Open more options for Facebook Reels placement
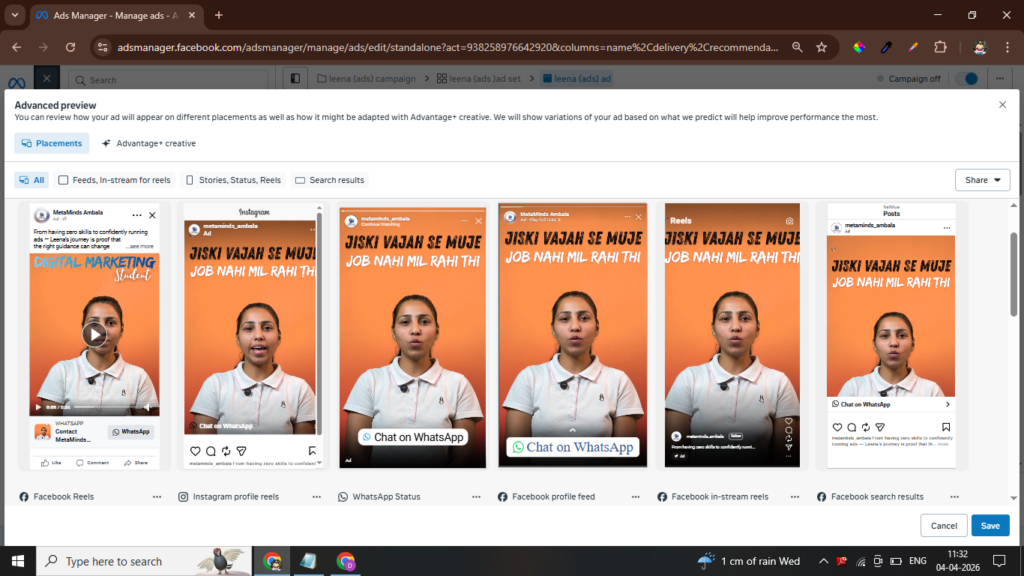 click(x=157, y=497)
